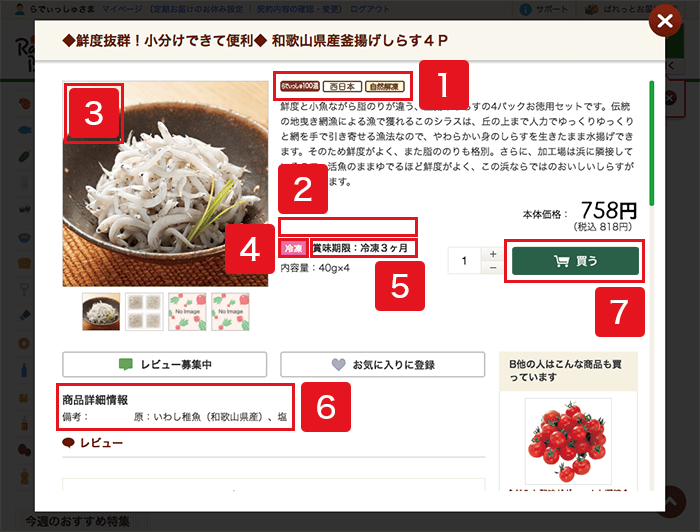
Task: Open the マイページ link
Action: point(122,9)
